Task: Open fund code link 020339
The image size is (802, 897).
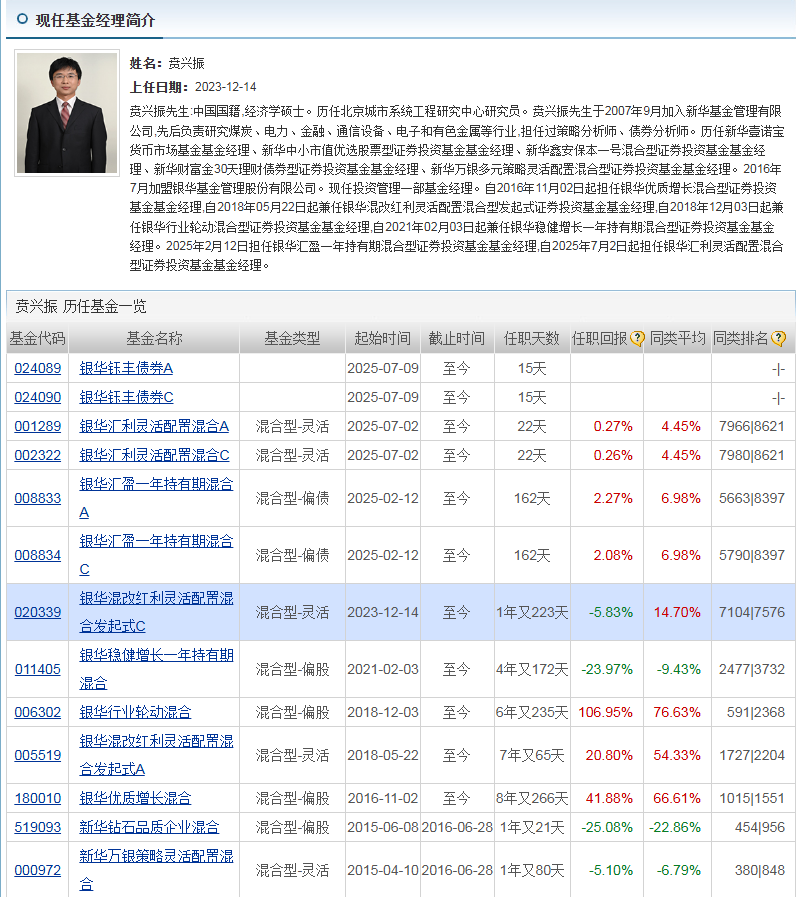Action: (x=38, y=613)
